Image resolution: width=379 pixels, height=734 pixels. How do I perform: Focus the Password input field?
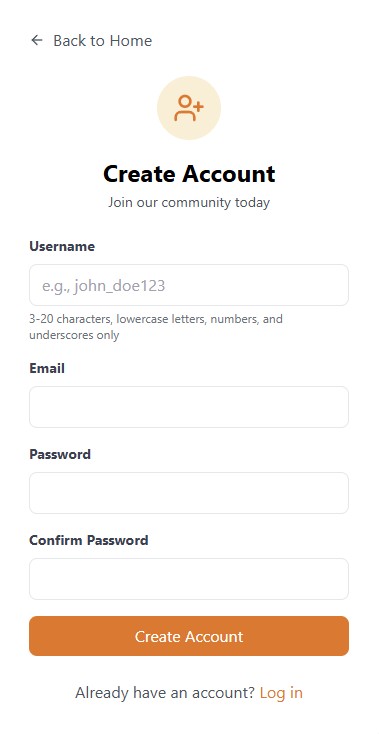[189, 493]
